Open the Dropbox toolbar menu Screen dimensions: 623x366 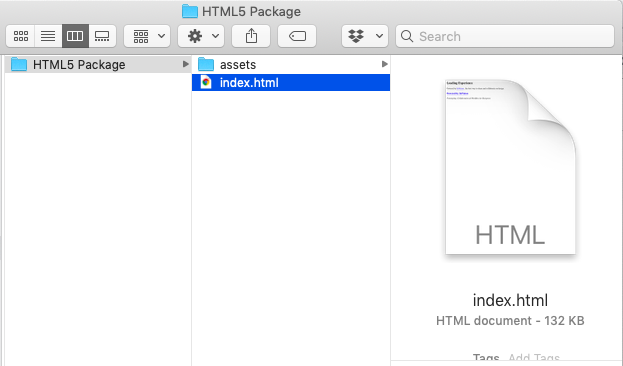[x=365, y=36]
